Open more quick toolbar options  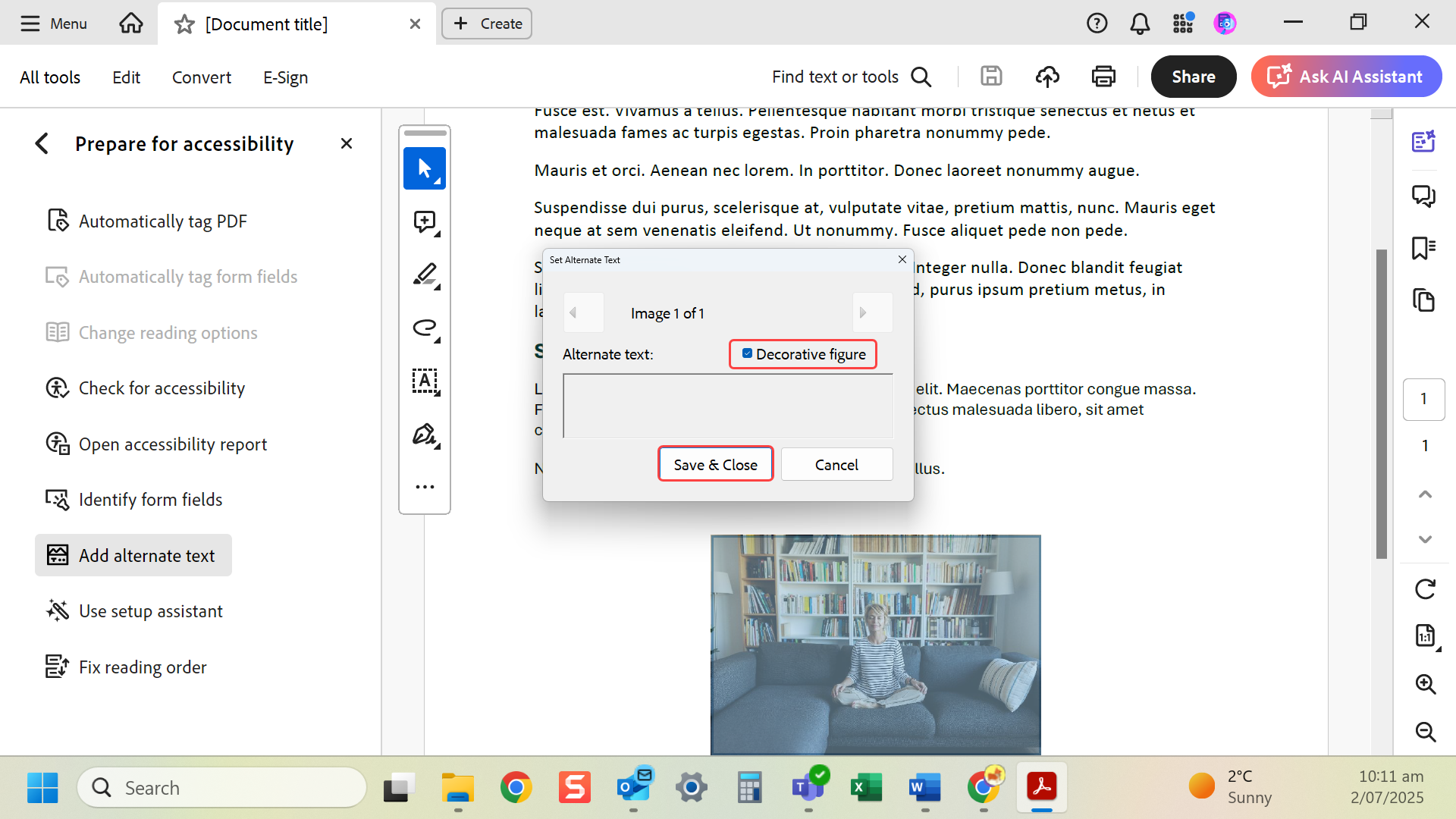[425, 487]
